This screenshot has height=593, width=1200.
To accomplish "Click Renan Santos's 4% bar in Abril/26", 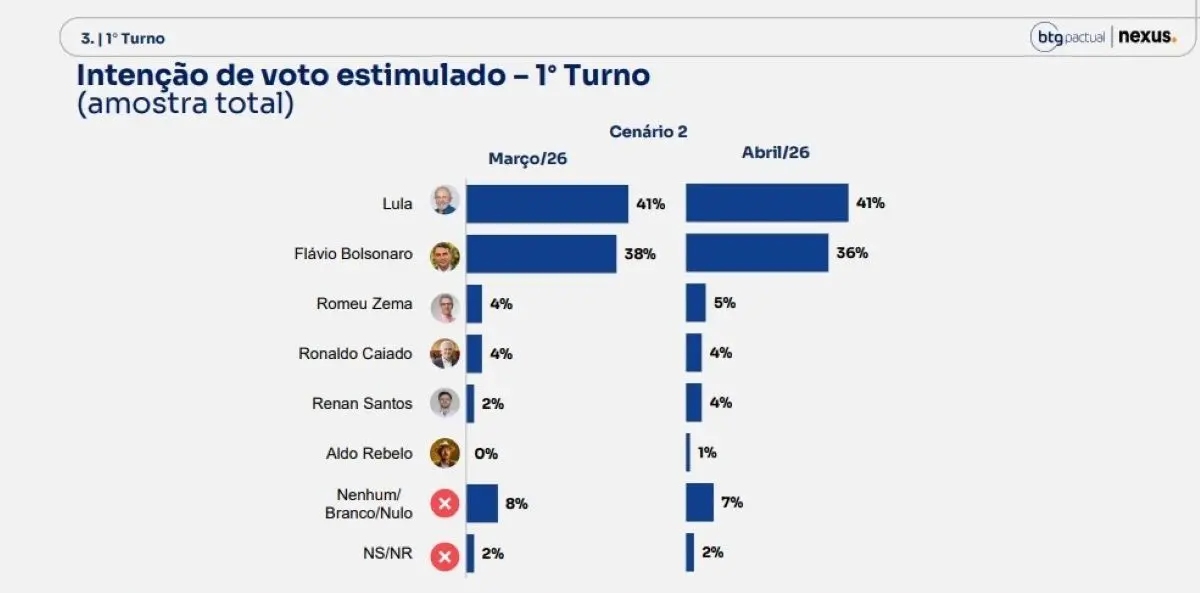I will 694,402.
